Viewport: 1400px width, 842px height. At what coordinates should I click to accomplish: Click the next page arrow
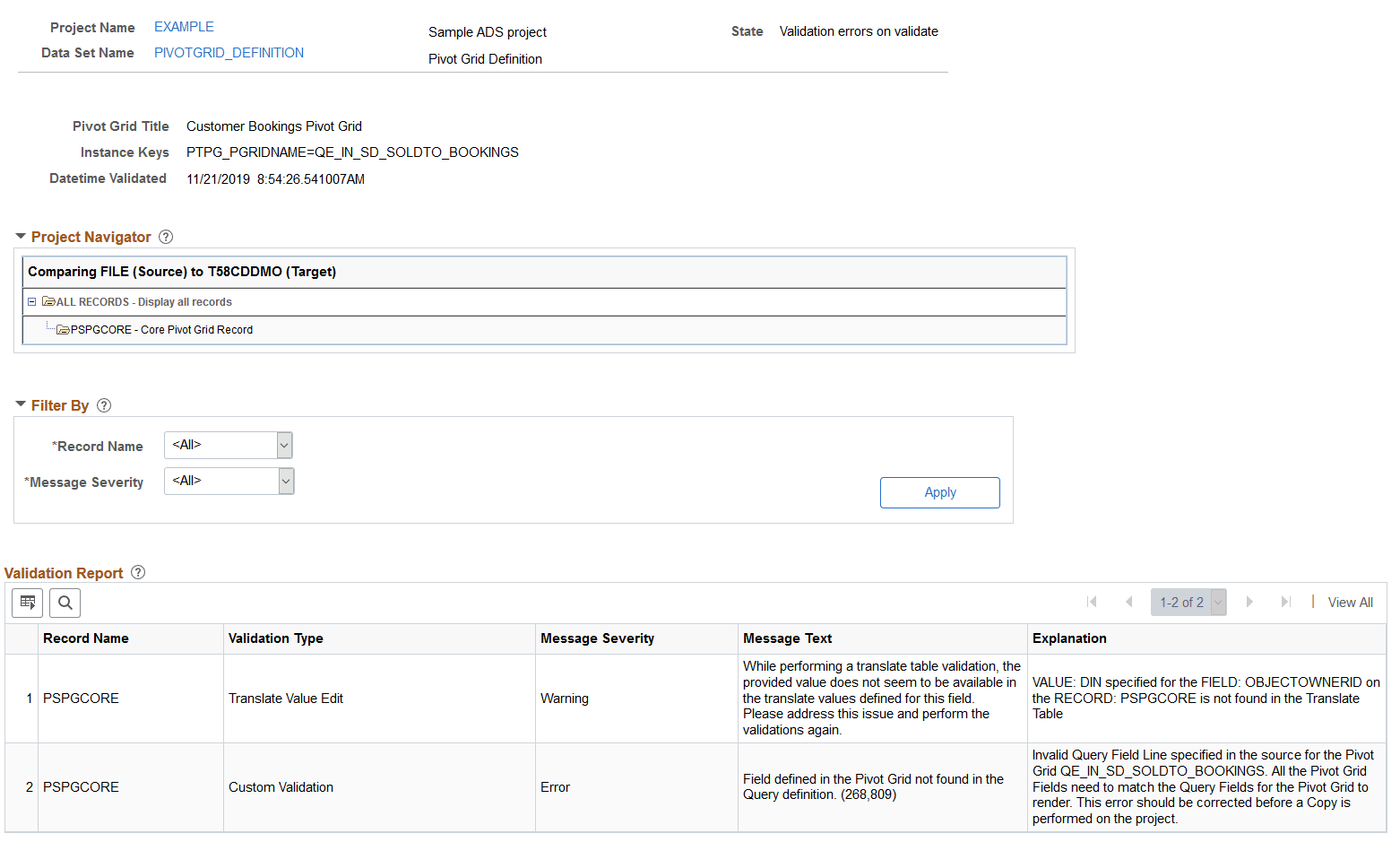click(1249, 602)
